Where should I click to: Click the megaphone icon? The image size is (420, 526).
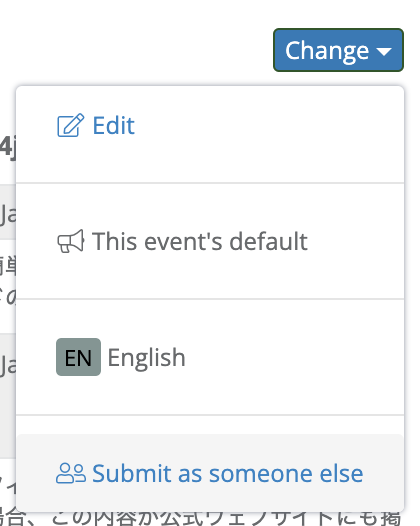[x=70, y=241]
